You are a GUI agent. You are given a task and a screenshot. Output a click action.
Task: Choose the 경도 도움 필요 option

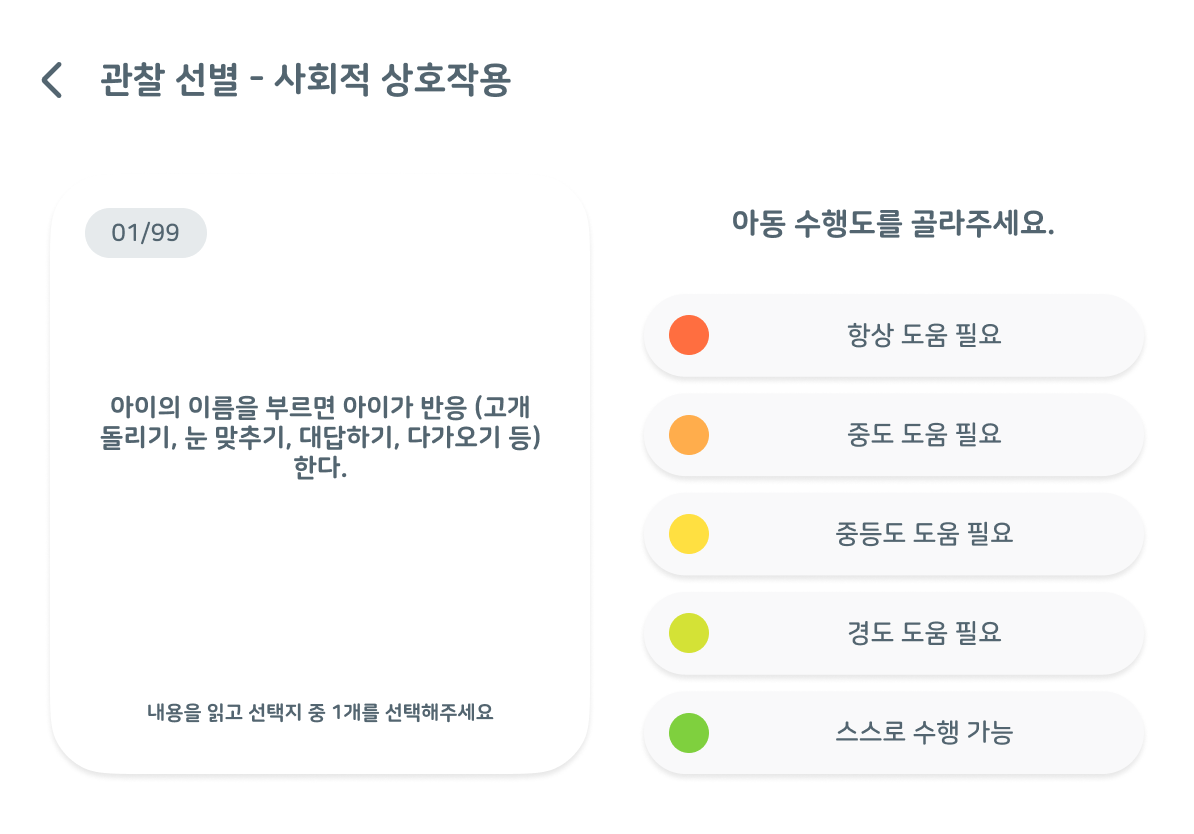click(893, 634)
